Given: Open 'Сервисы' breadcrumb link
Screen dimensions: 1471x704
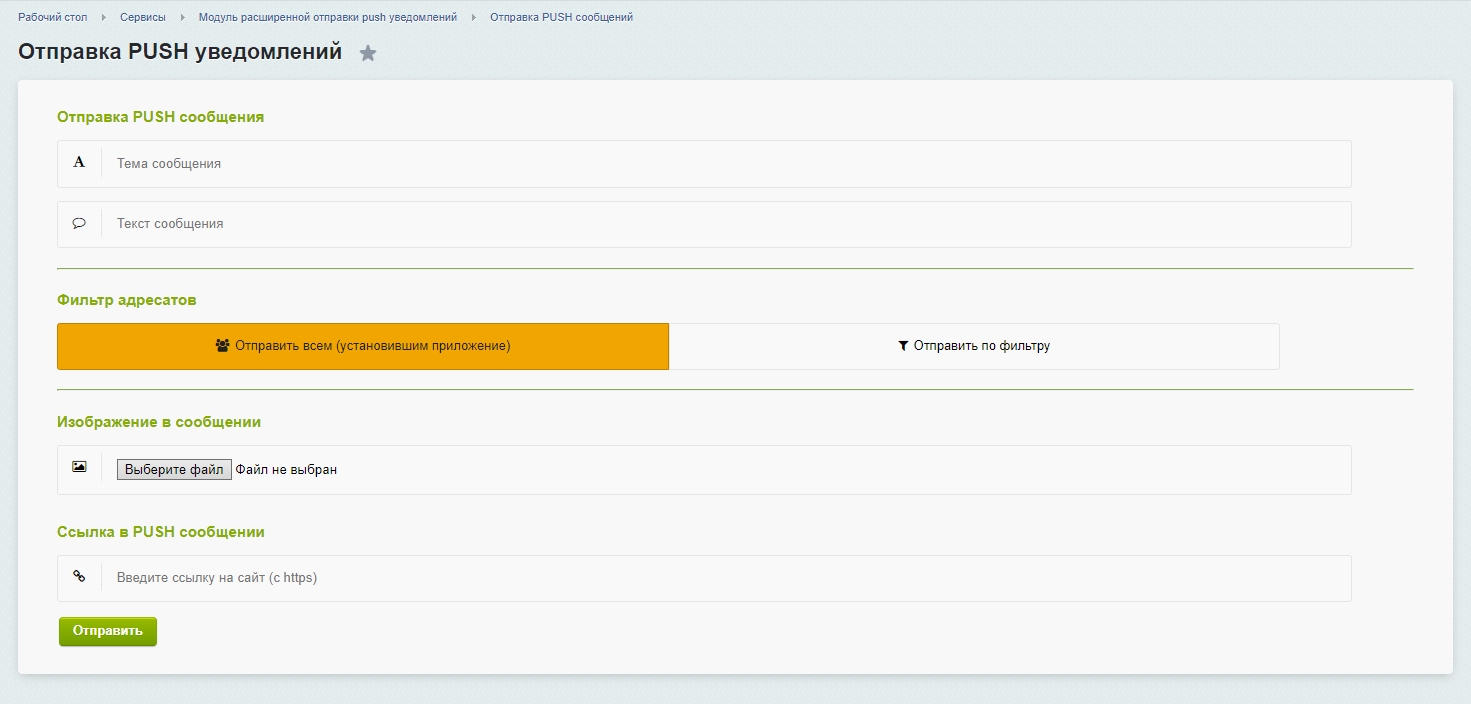Looking at the screenshot, I should pyautogui.click(x=142, y=17).
